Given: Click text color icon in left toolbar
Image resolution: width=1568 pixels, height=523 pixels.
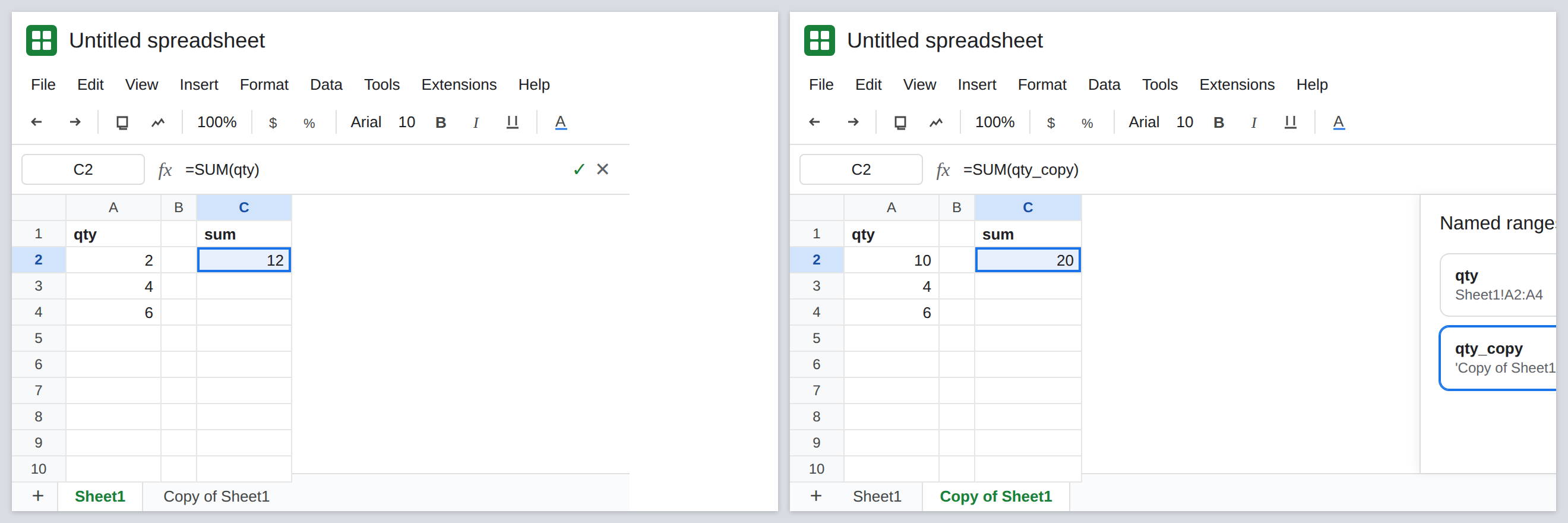Looking at the screenshot, I should [561, 122].
